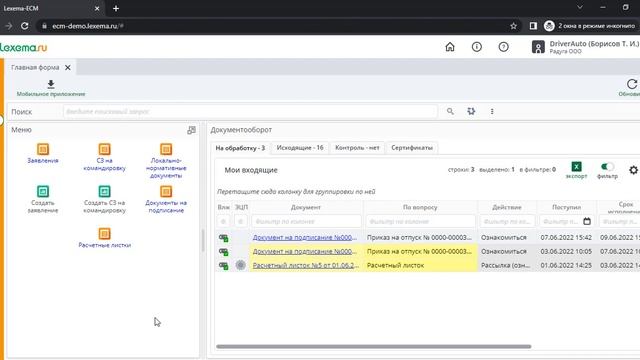Select the Главная форма tab
The width and height of the screenshot is (640, 360).
(35, 67)
